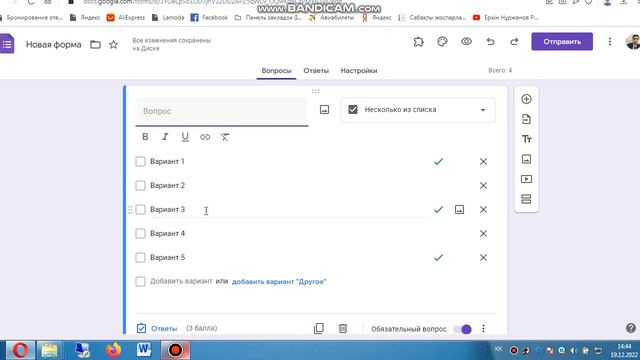
Task: Add title and description from sidebar
Action: point(526,139)
